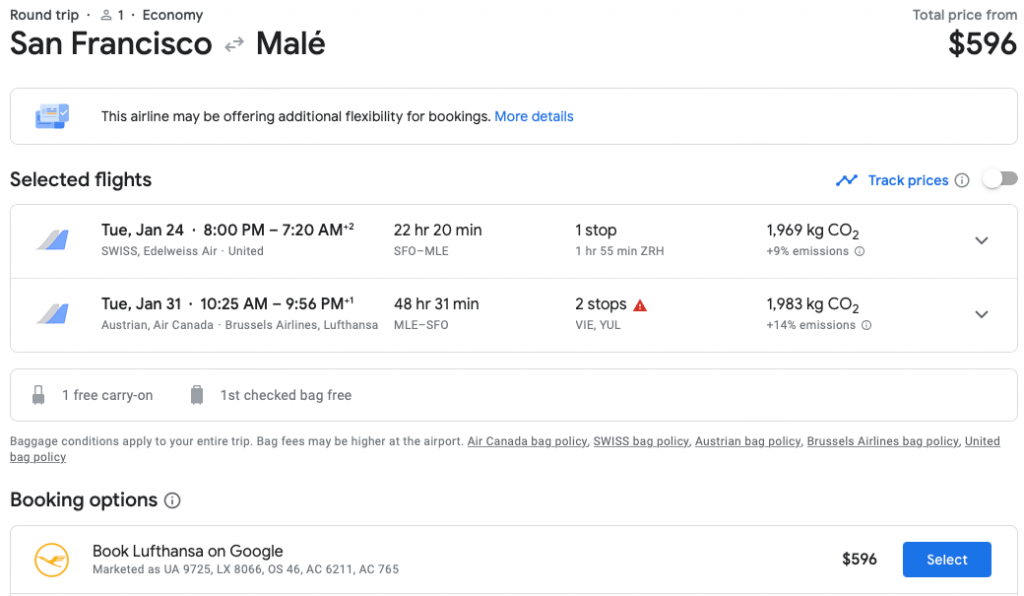
Task: Click the Track prices label
Action: point(908,181)
